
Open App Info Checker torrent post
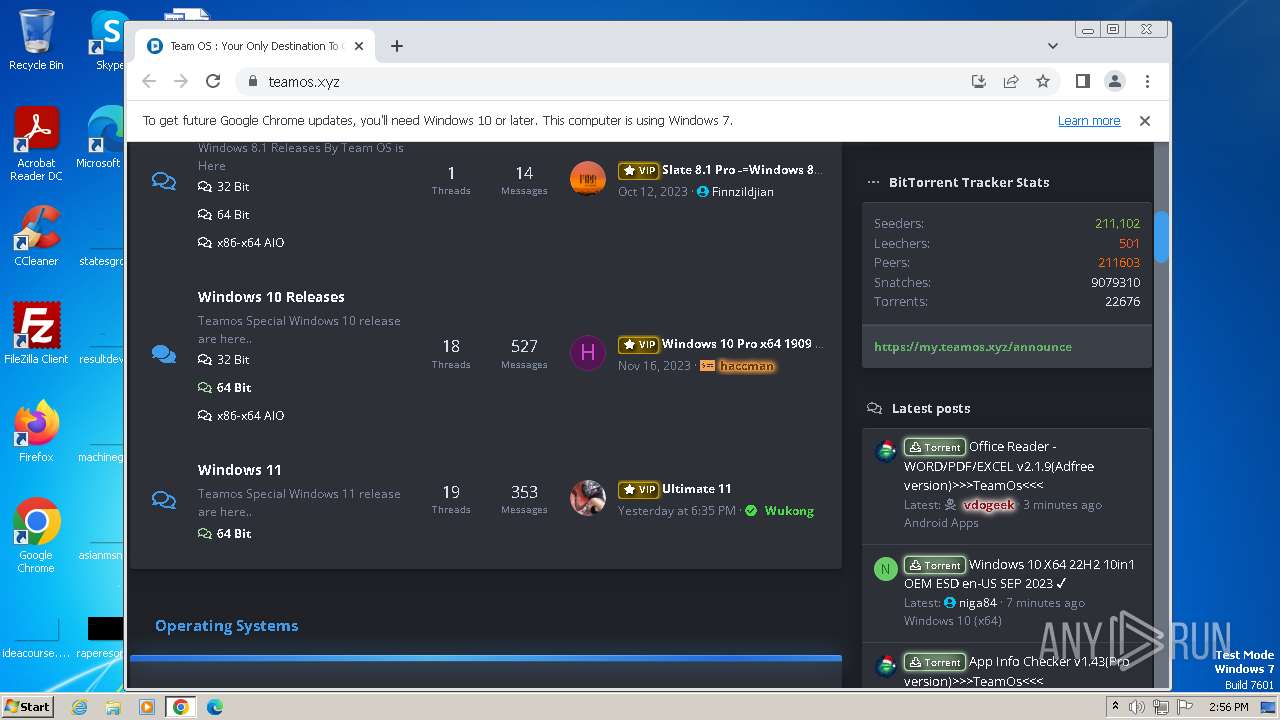(1017, 671)
